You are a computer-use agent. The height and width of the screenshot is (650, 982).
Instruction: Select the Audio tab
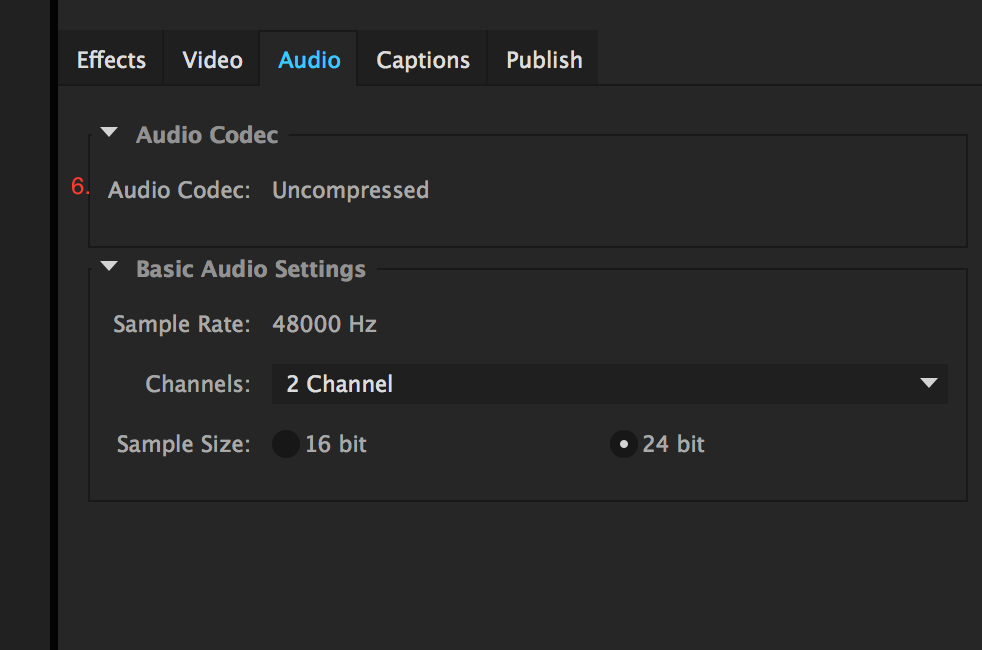pyautogui.click(x=309, y=60)
